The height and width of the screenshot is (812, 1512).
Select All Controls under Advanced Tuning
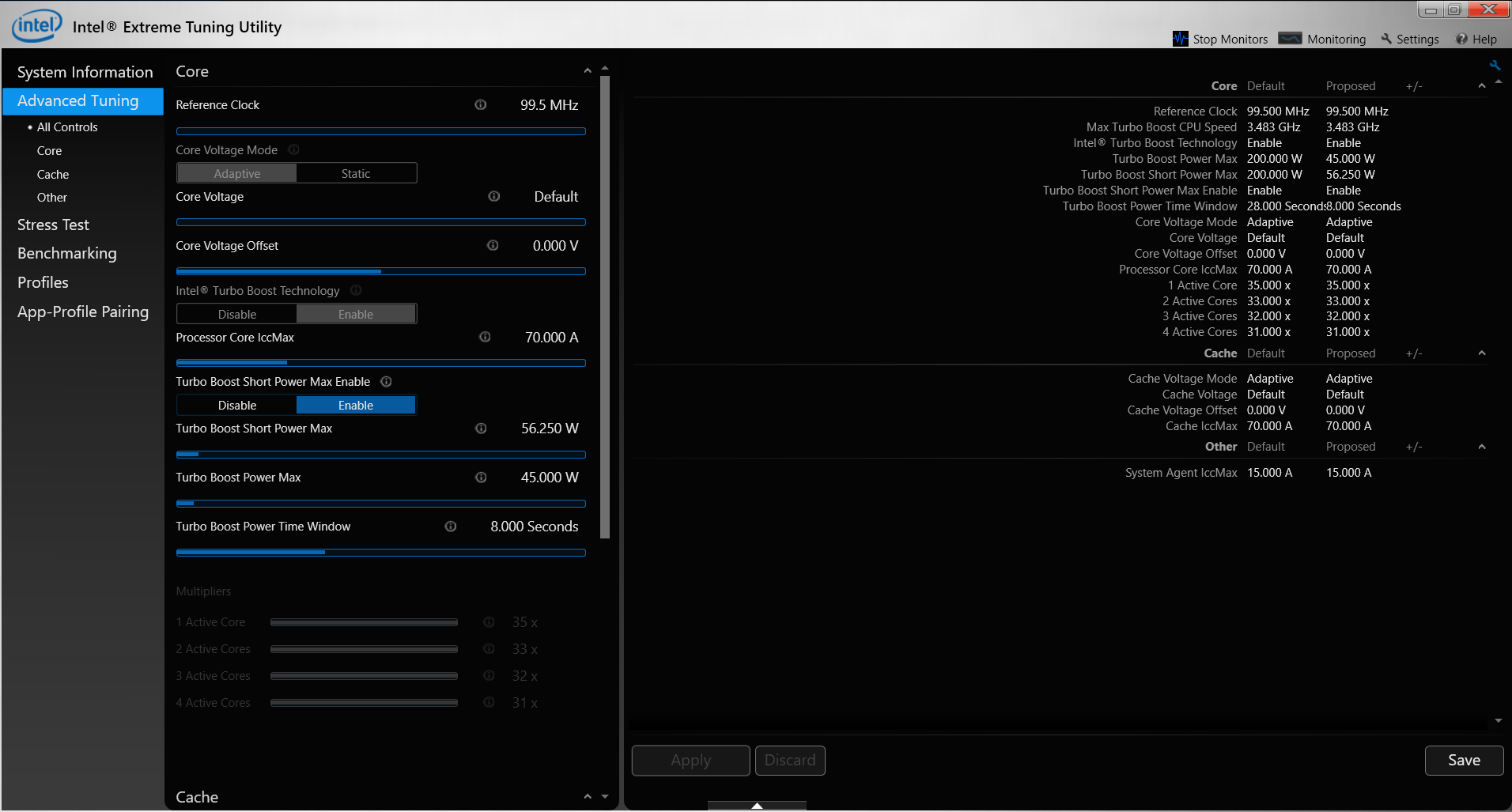67,127
